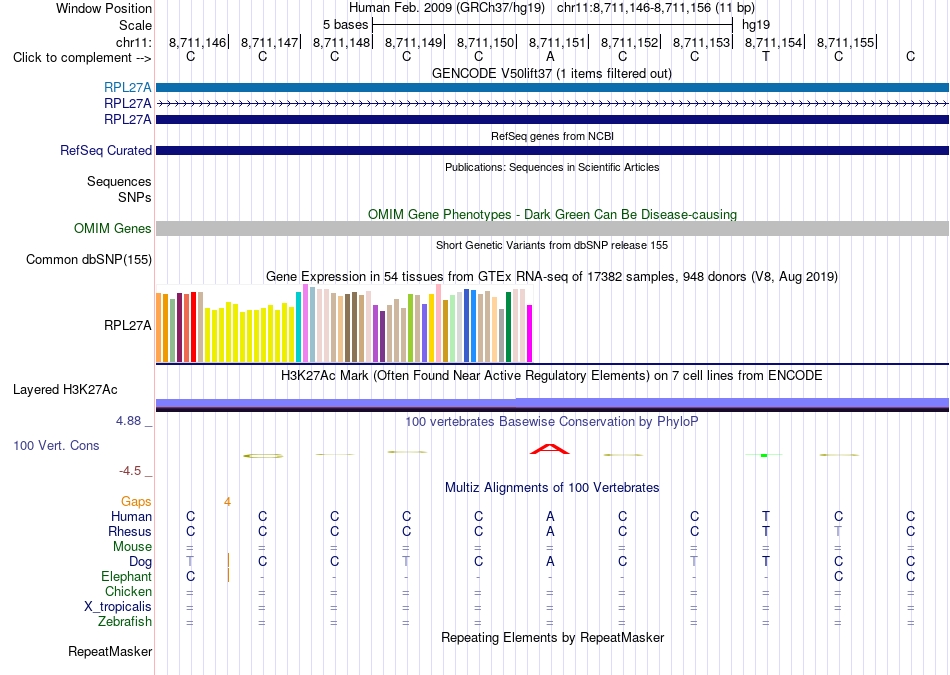Click the RefSeq Curated track label
Screen dimensions: 950x675
point(105,150)
